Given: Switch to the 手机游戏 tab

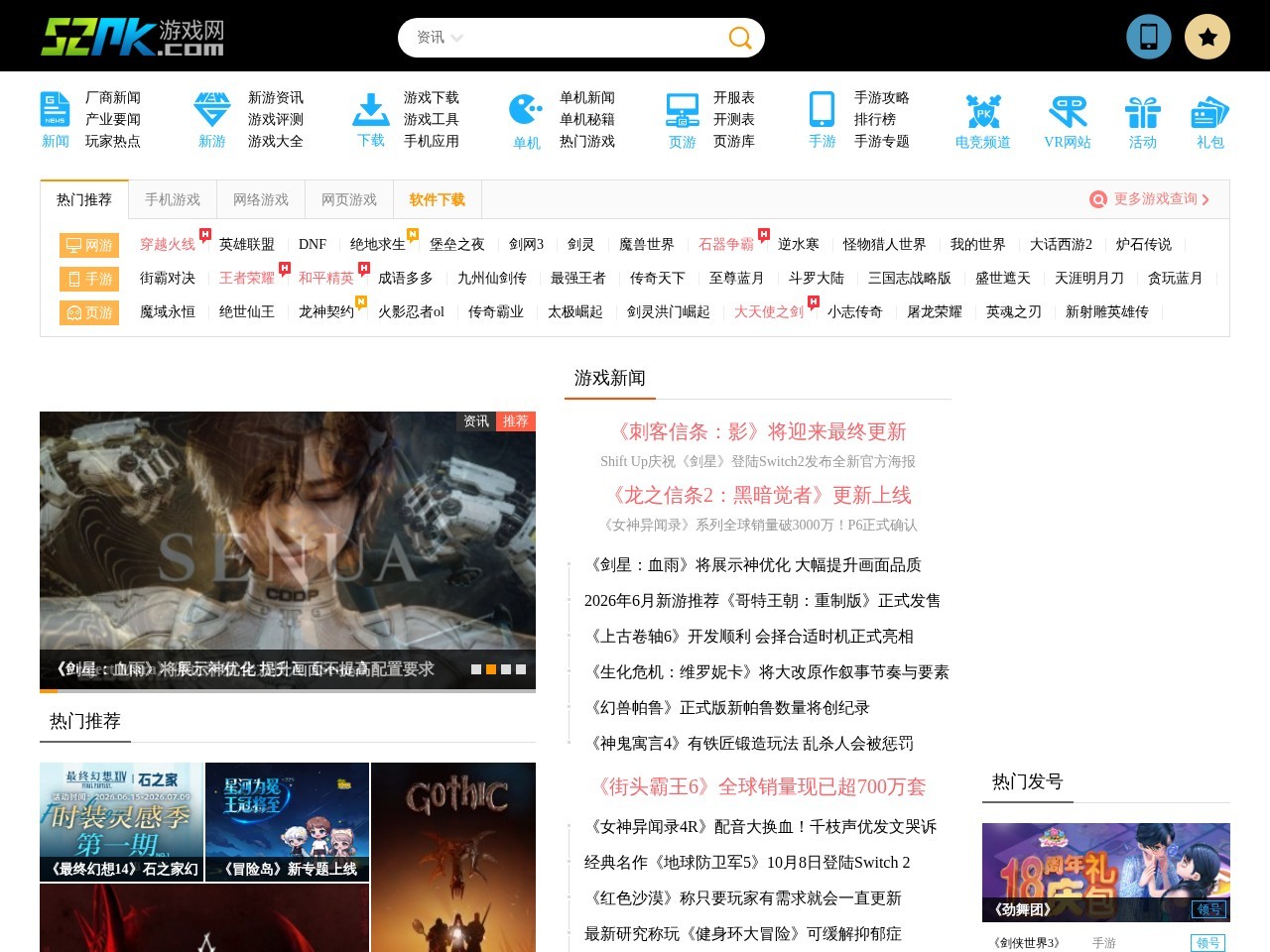Looking at the screenshot, I should [173, 199].
